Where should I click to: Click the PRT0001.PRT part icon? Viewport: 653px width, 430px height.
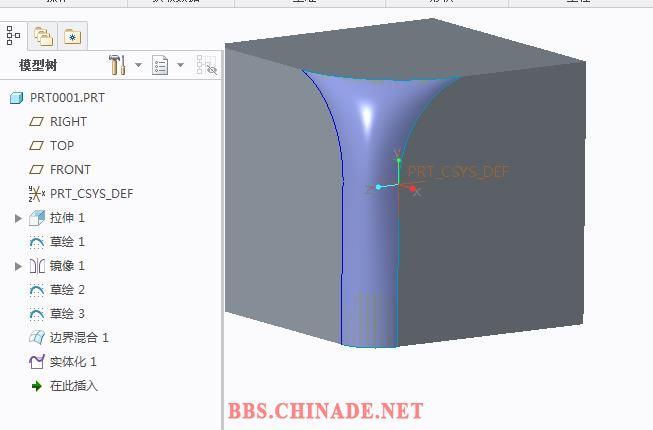[16, 98]
